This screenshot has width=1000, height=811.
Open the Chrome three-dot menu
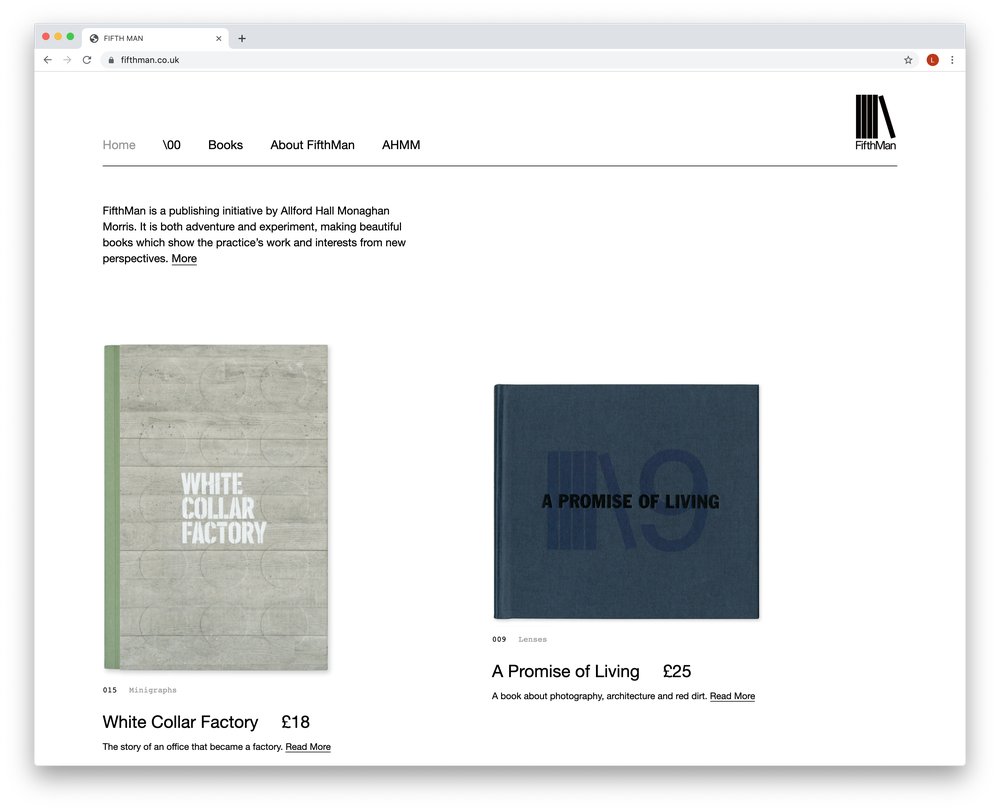[952, 60]
